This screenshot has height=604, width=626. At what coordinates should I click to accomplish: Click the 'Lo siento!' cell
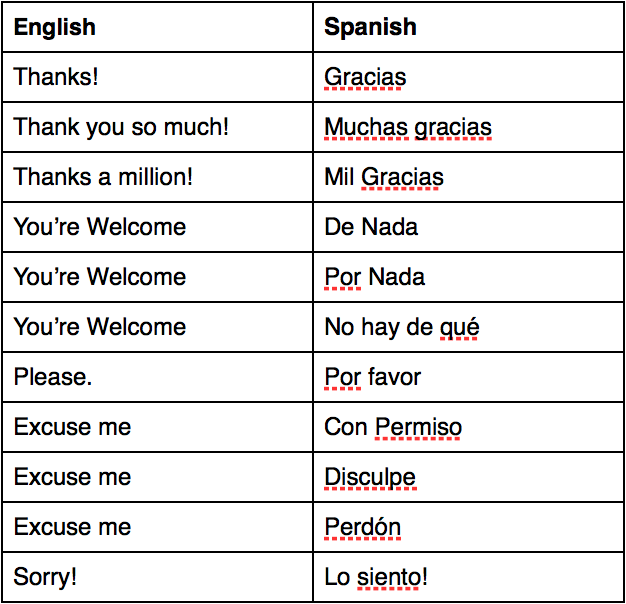(x=376, y=577)
